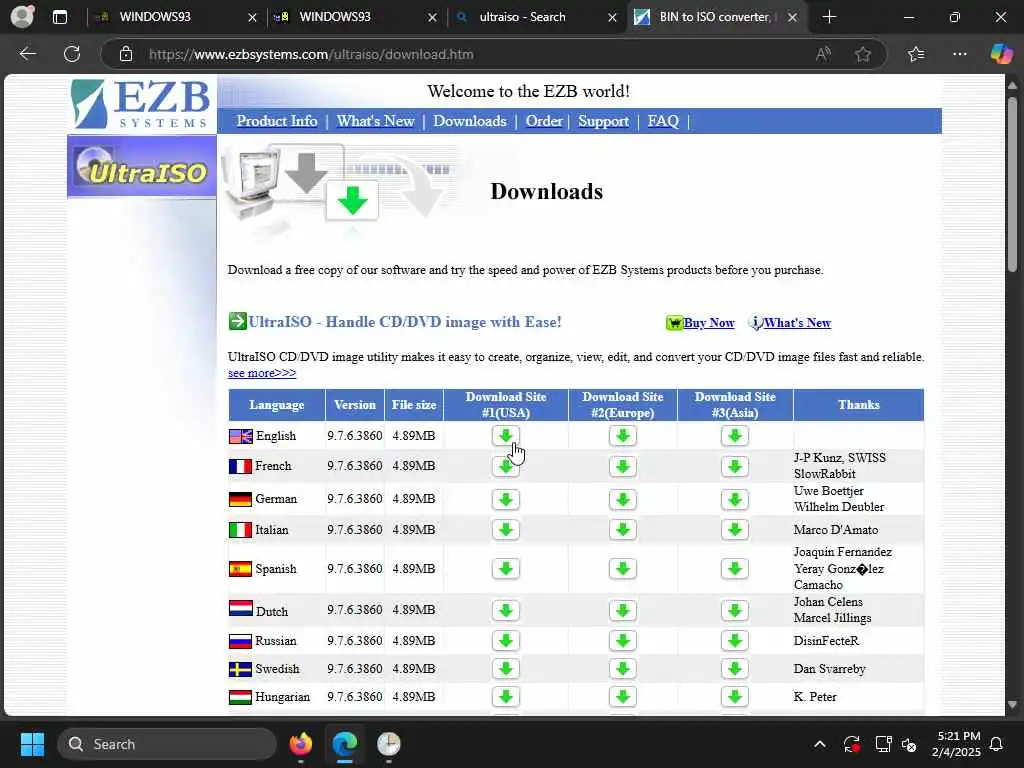
Task: Download German version from Europe site
Action: click(622, 500)
